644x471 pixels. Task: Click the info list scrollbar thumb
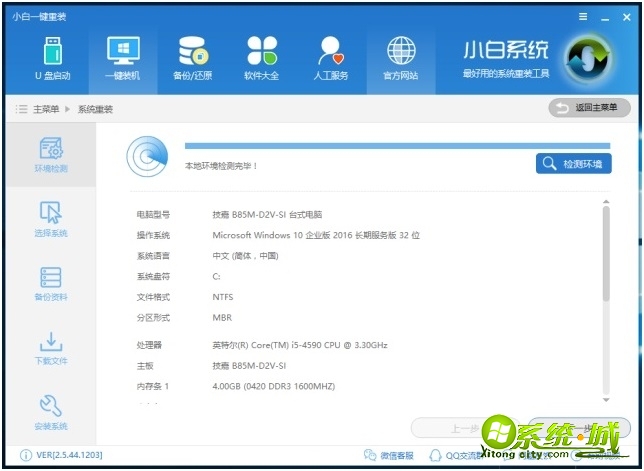(606, 254)
